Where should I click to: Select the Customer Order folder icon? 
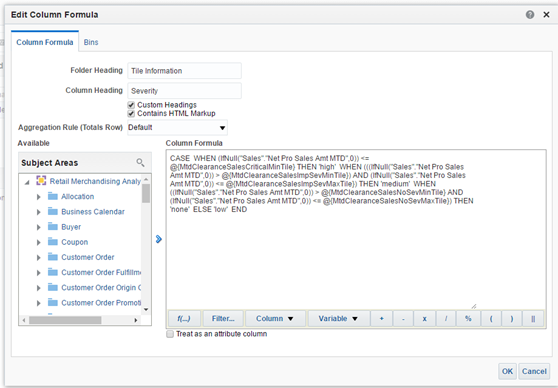click(53, 257)
